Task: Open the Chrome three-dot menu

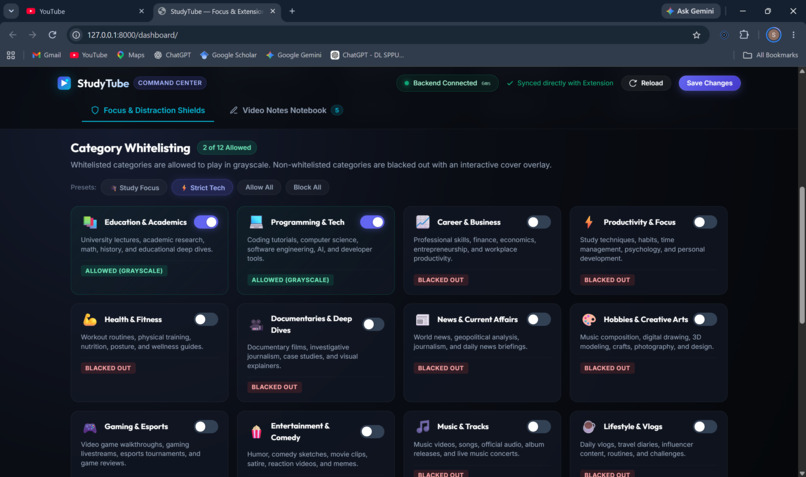Action: click(793, 34)
